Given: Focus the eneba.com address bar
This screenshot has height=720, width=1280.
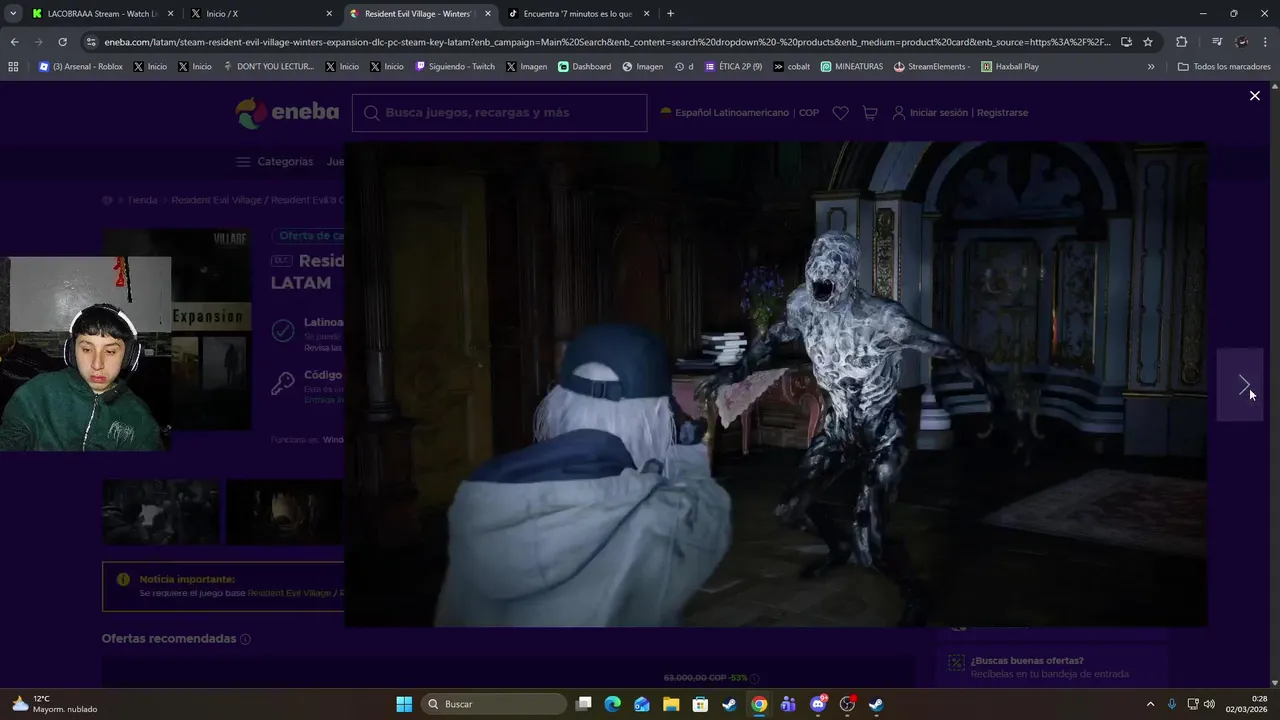Looking at the screenshot, I should tap(606, 42).
